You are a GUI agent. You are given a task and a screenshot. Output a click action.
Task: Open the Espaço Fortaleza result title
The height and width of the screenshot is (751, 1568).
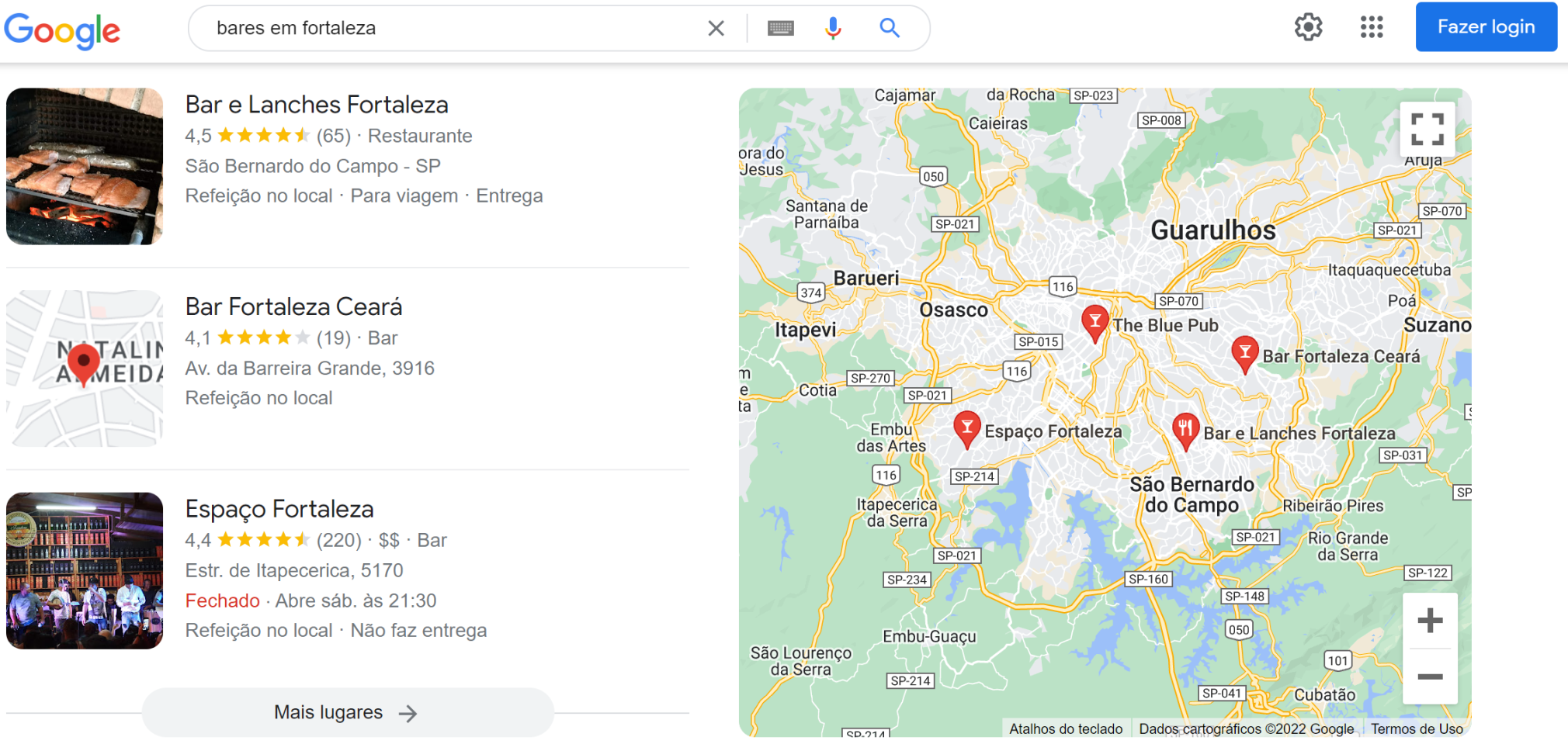279,509
